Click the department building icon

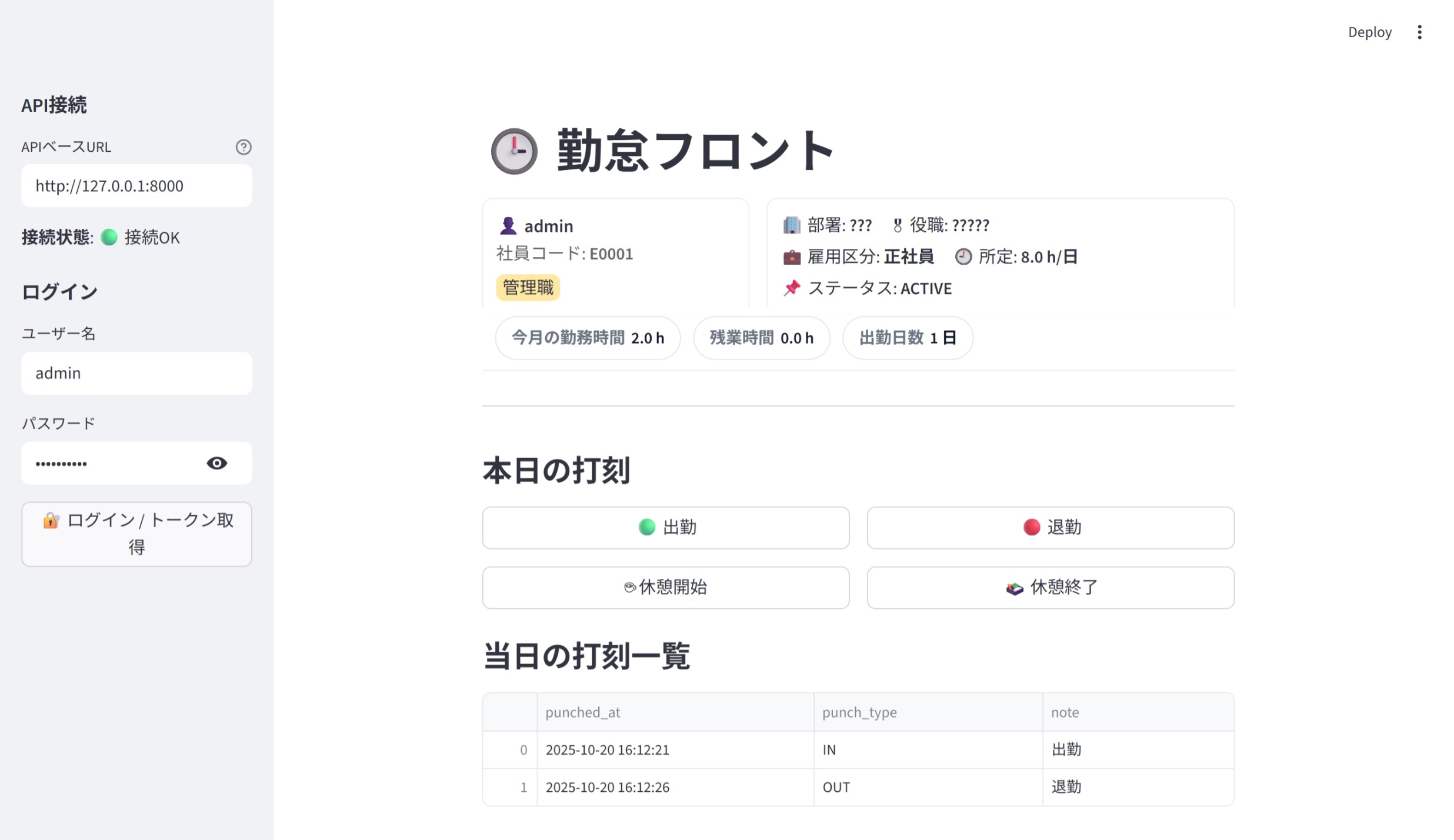point(792,225)
